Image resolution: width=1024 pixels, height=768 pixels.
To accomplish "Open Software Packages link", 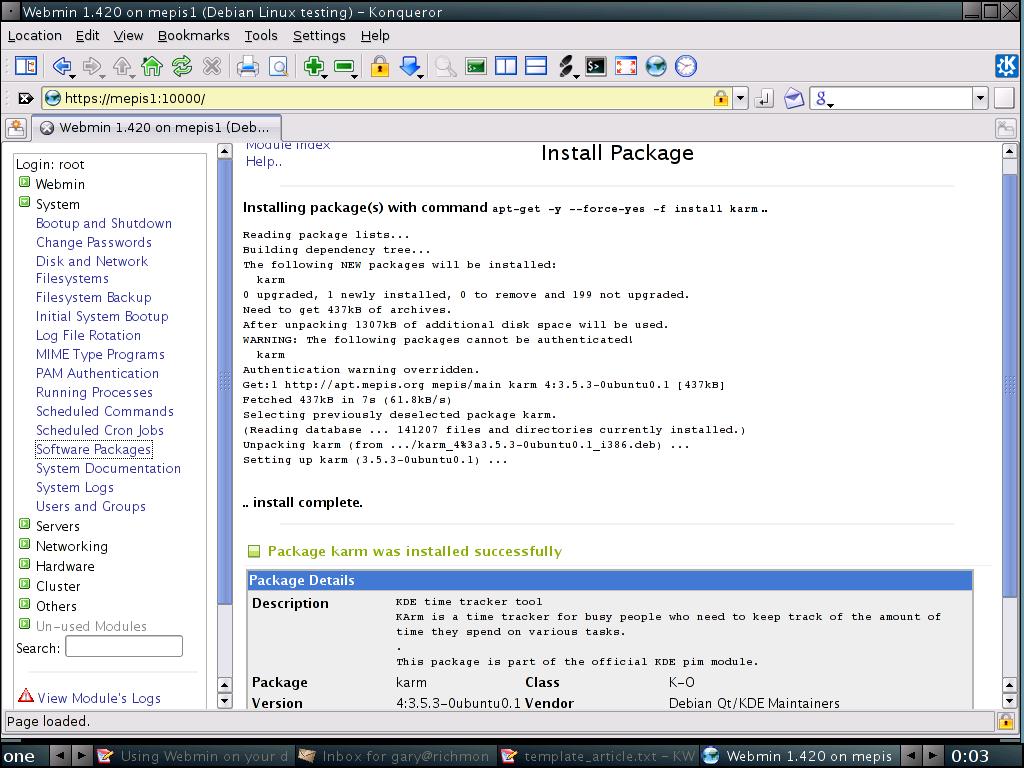I will pyautogui.click(x=93, y=449).
